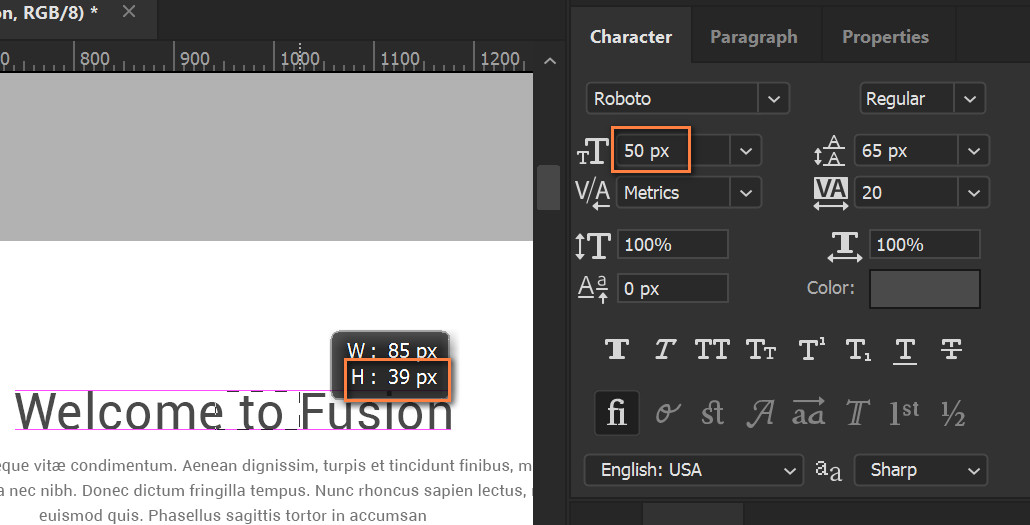Toggle Subscript style
This screenshot has width=1030, height=525.
(x=858, y=350)
